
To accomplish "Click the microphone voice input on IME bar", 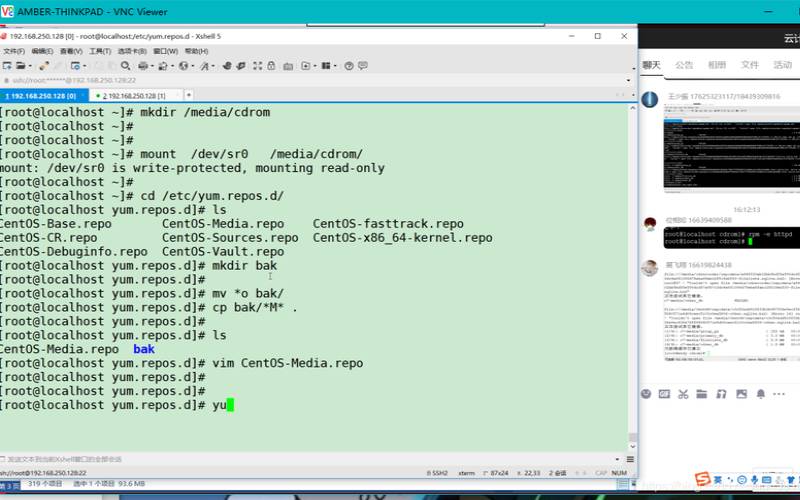I will click(754, 480).
